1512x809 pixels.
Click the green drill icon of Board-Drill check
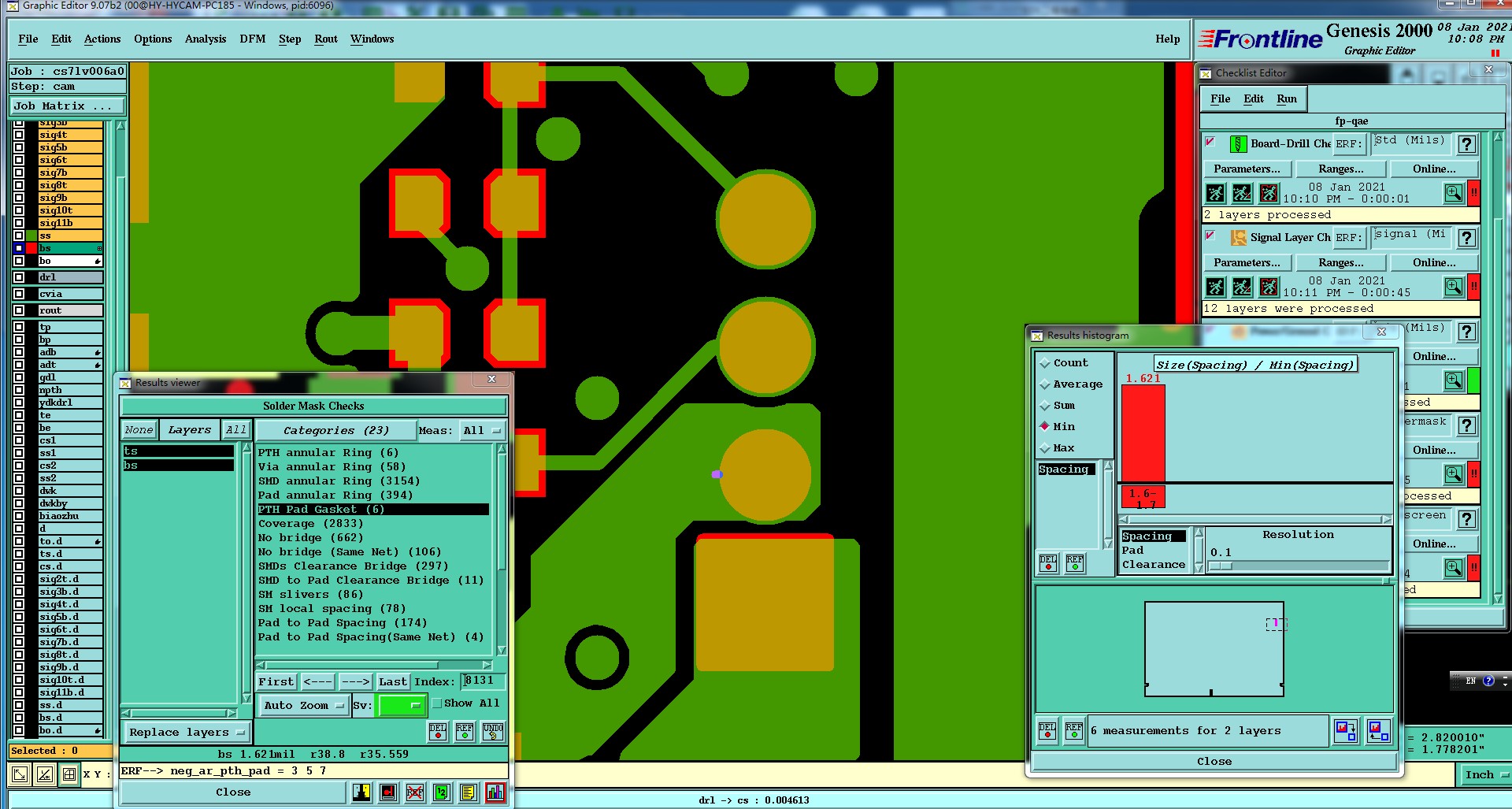click(x=1239, y=144)
